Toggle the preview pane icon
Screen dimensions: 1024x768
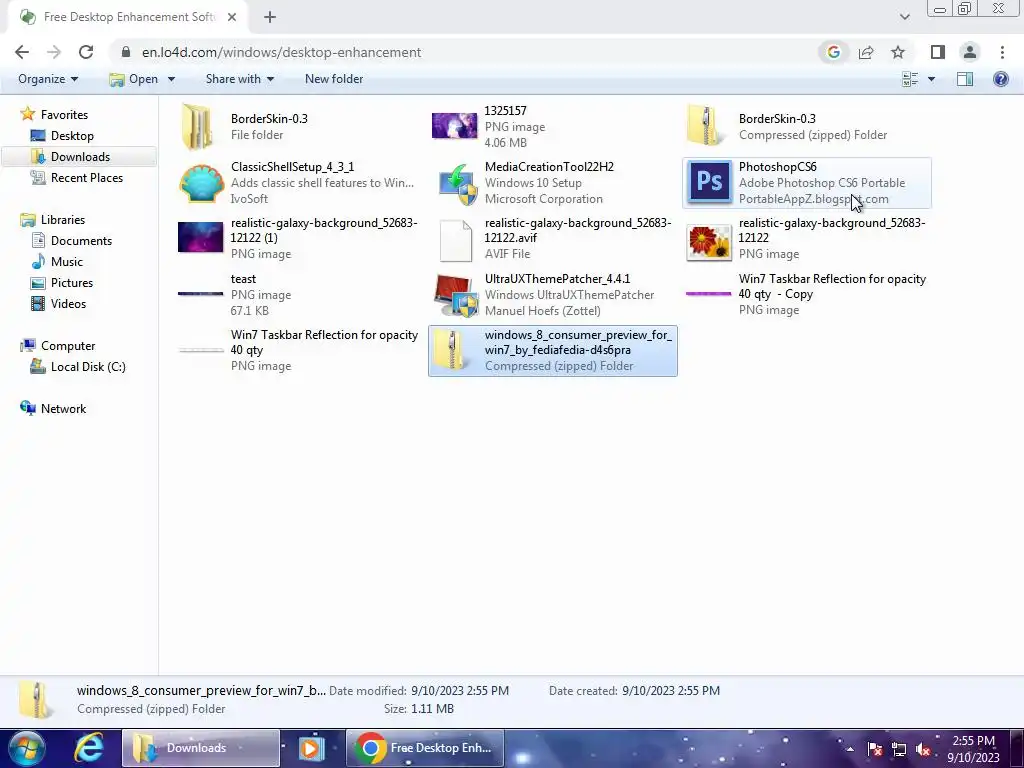[965, 79]
